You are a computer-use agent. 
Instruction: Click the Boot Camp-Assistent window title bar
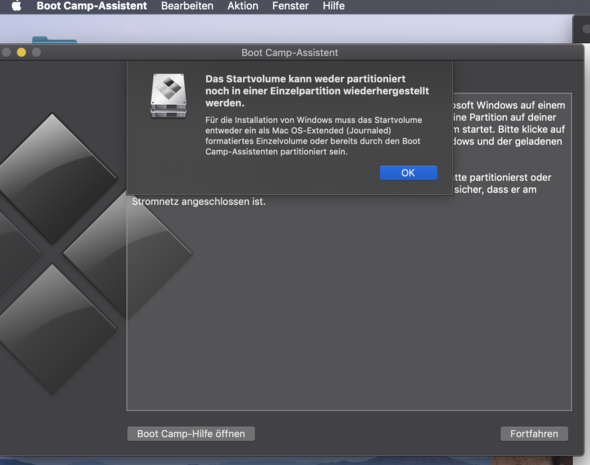point(290,53)
